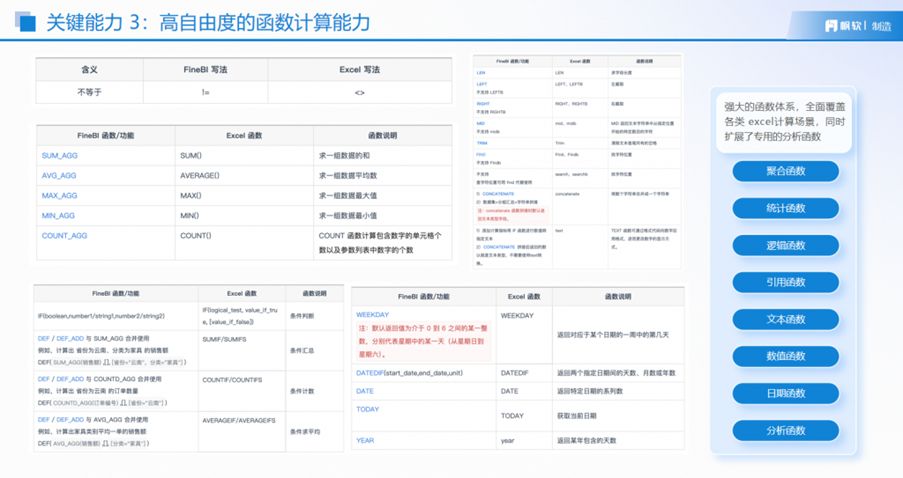Select the 求一组数据最小值 description
Screen dimensions: 903x478
point(348,215)
